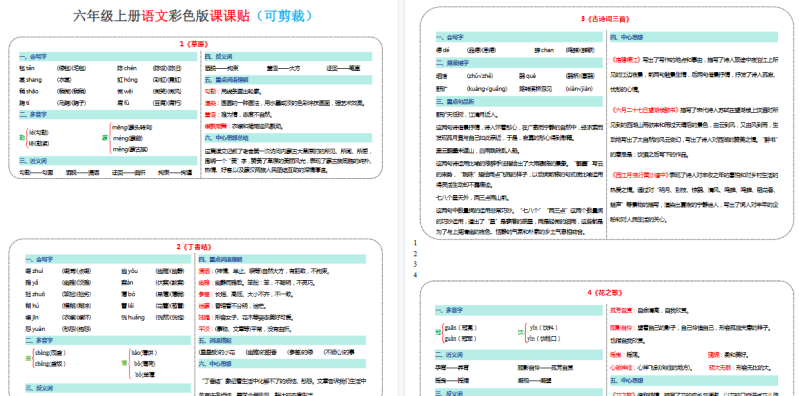Select 三、近义词 heading in 草原 card

point(32,160)
